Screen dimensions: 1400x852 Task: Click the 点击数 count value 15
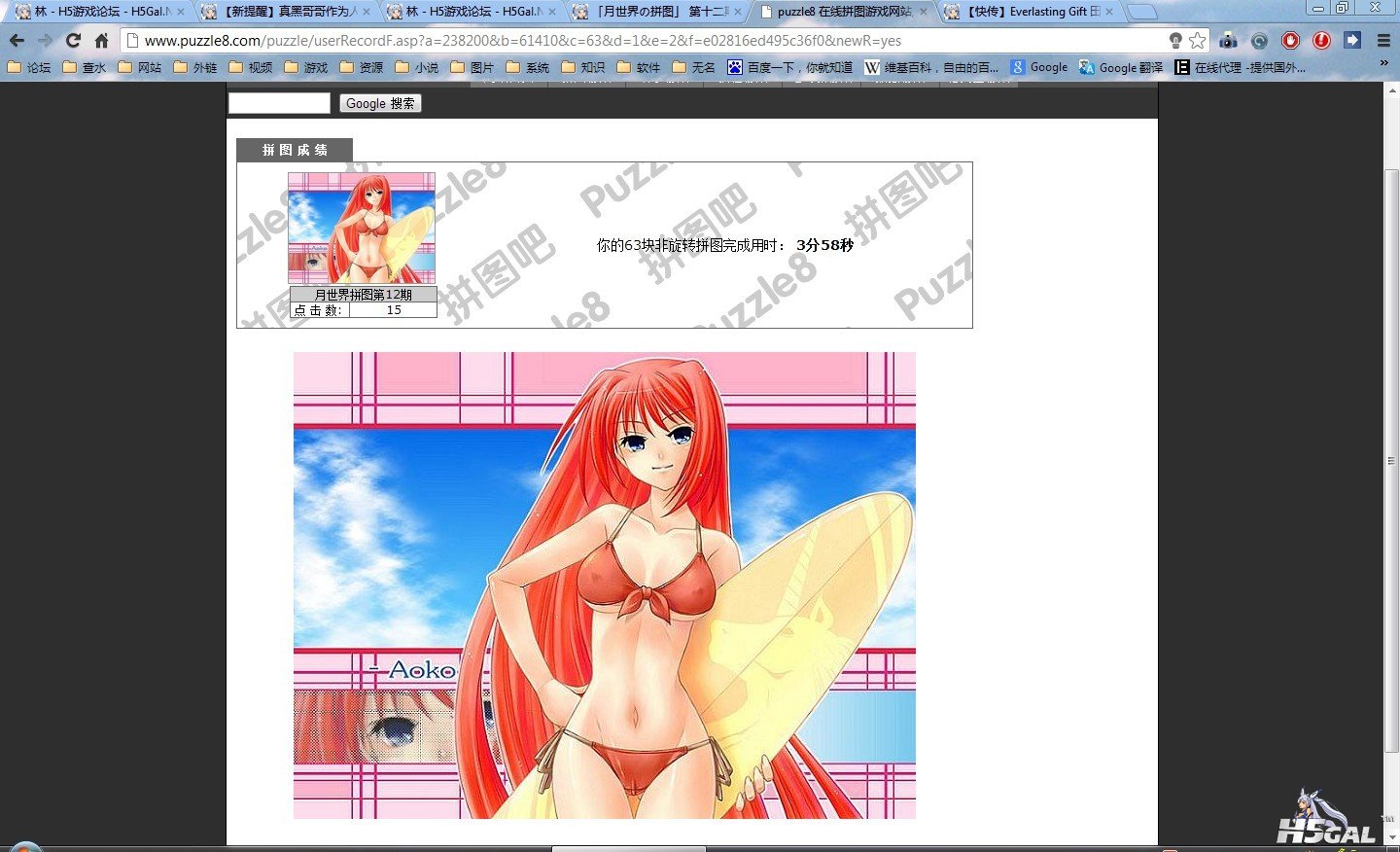(x=394, y=310)
